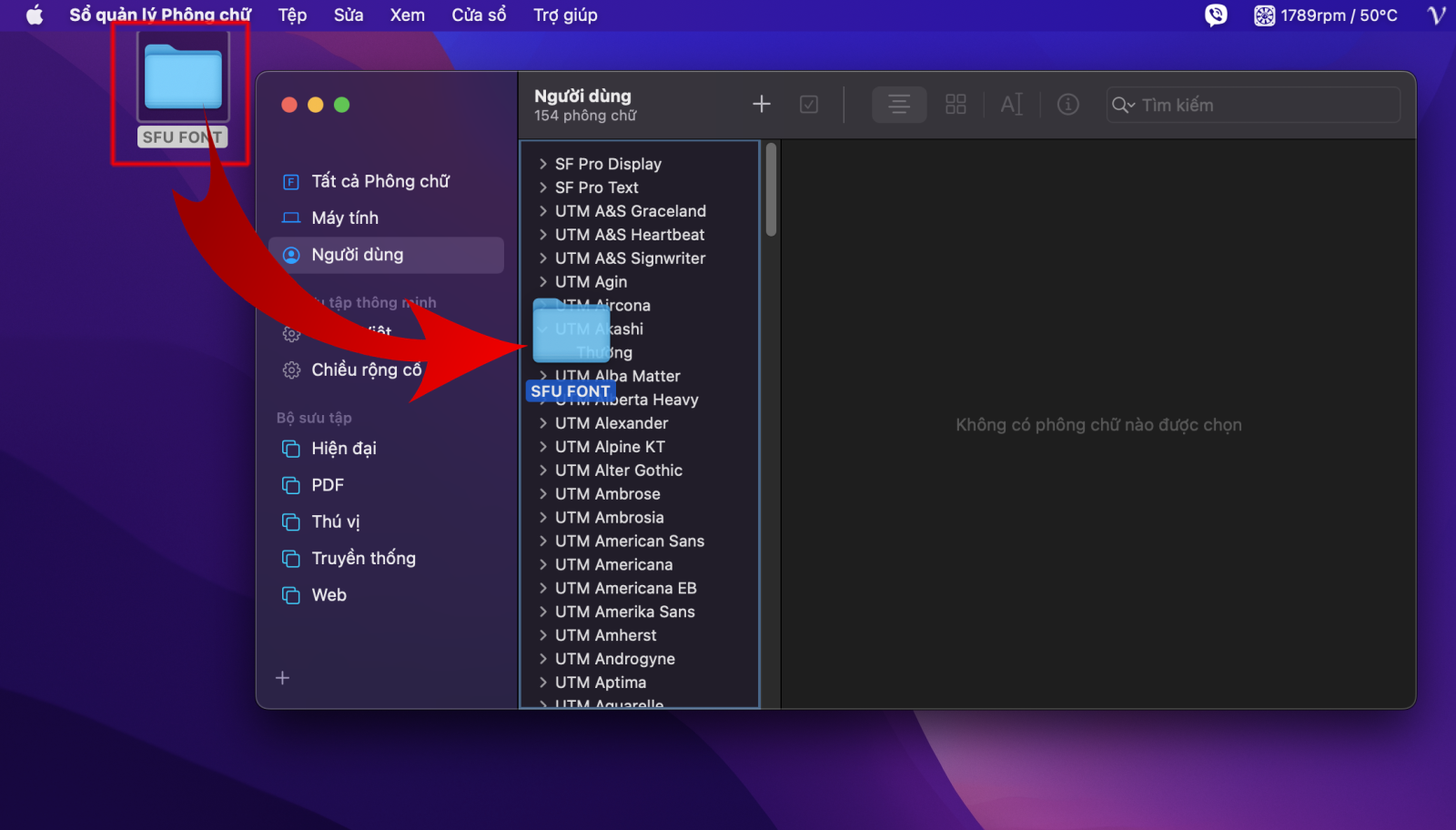The height and width of the screenshot is (830, 1456).
Task: Click the PDF collection icon
Action: click(x=291, y=485)
